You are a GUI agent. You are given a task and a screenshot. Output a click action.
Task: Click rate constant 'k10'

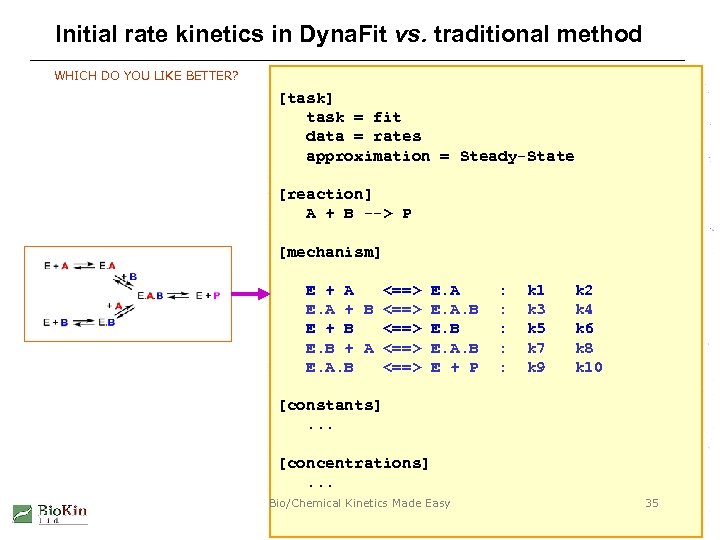pos(589,367)
